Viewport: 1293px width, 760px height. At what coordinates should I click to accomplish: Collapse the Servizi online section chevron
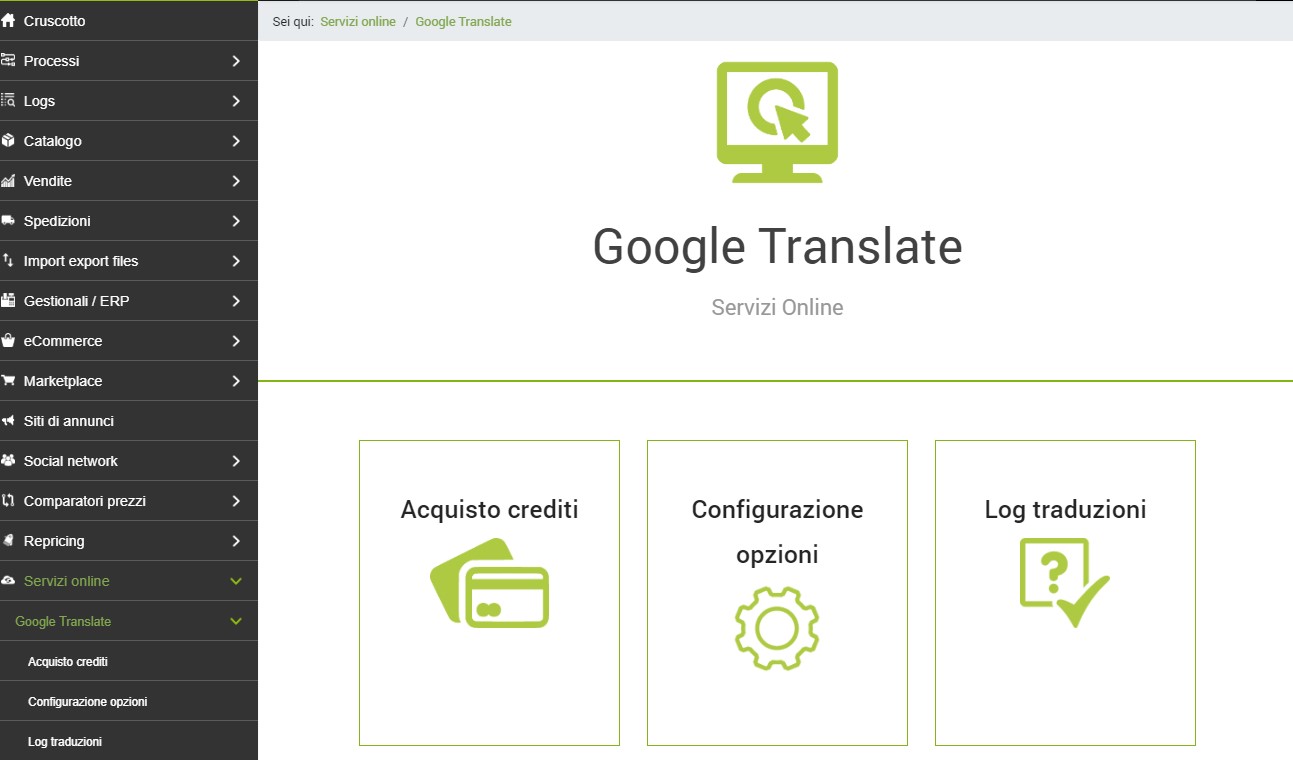point(236,581)
